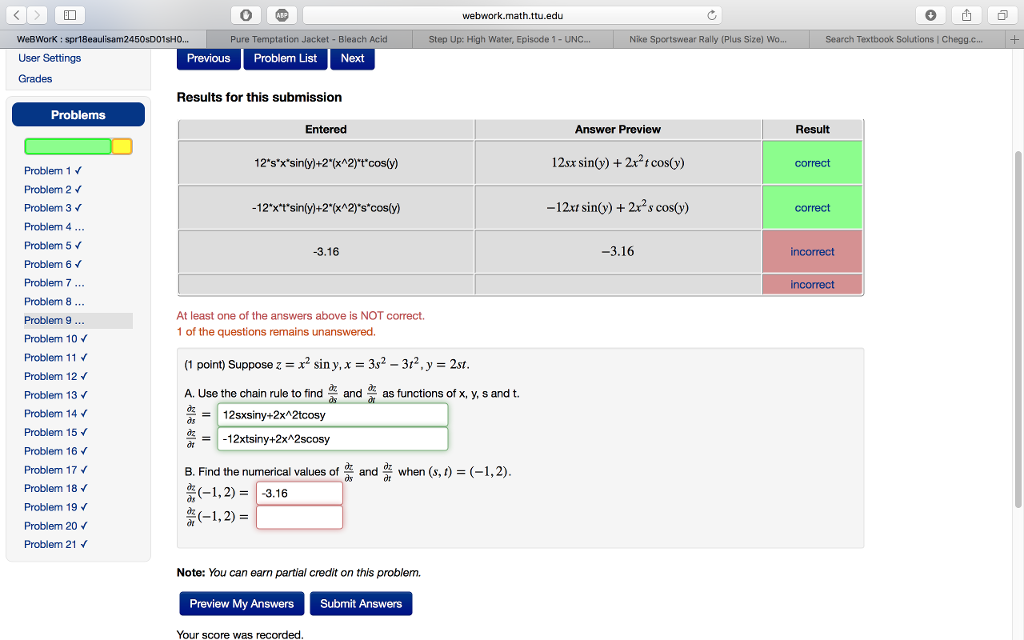This screenshot has height=640, width=1024.
Task: Click the empty dz/dt answer field
Action: click(x=299, y=516)
